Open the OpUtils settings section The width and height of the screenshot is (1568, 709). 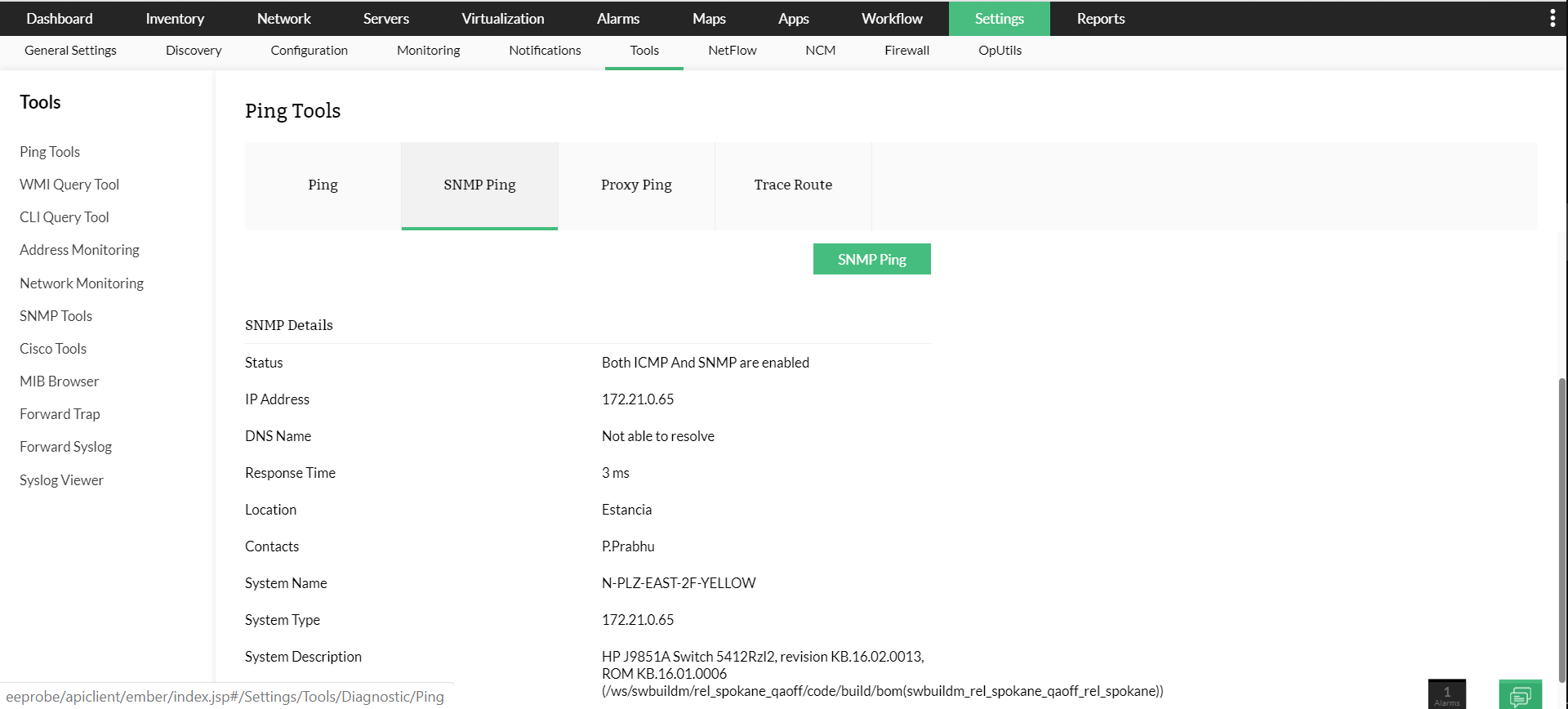tap(1000, 51)
